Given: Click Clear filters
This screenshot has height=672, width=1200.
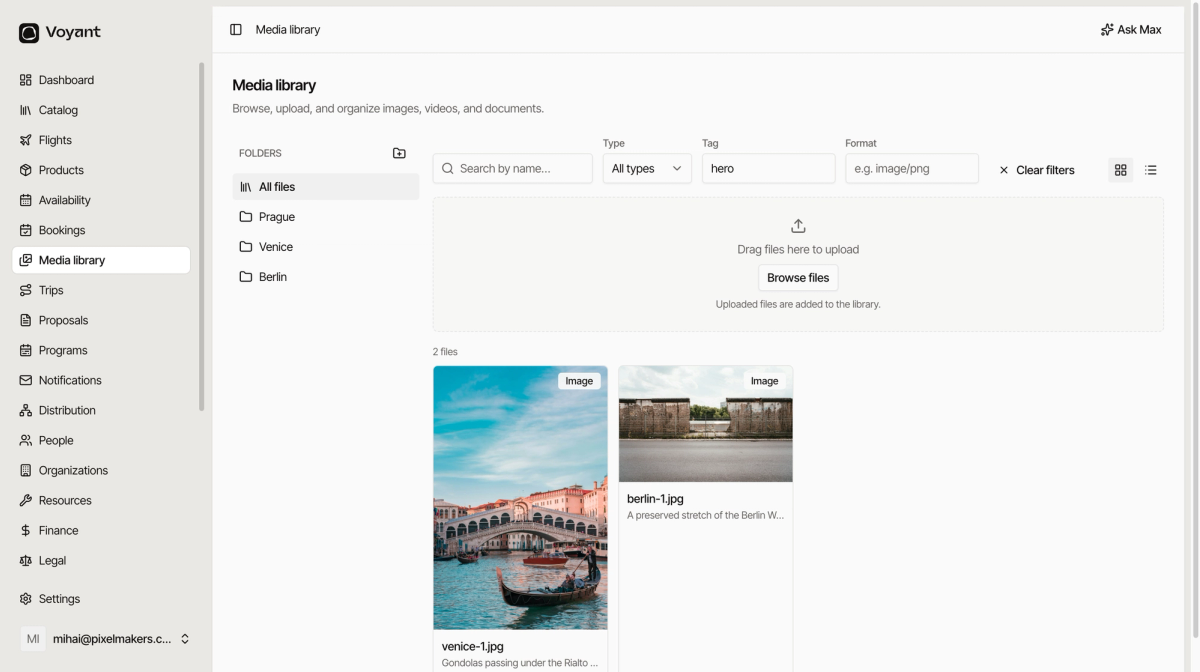Looking at the screenshot, I should [1037, 170].
